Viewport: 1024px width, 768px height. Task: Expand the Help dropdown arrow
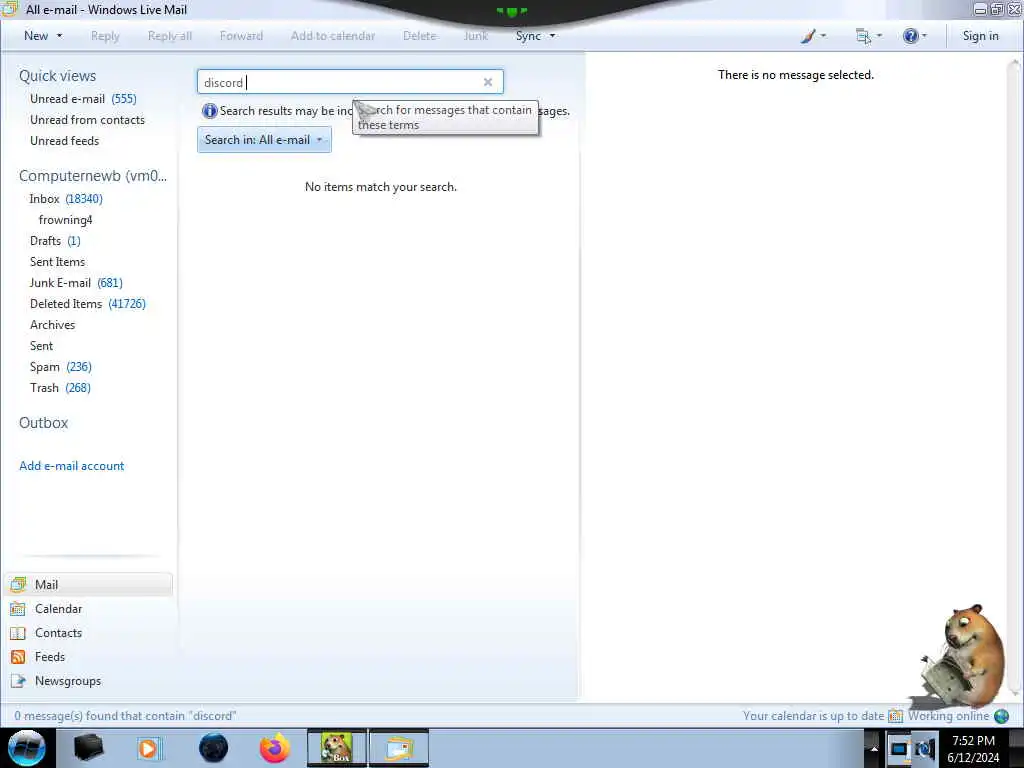click(924, 36)
